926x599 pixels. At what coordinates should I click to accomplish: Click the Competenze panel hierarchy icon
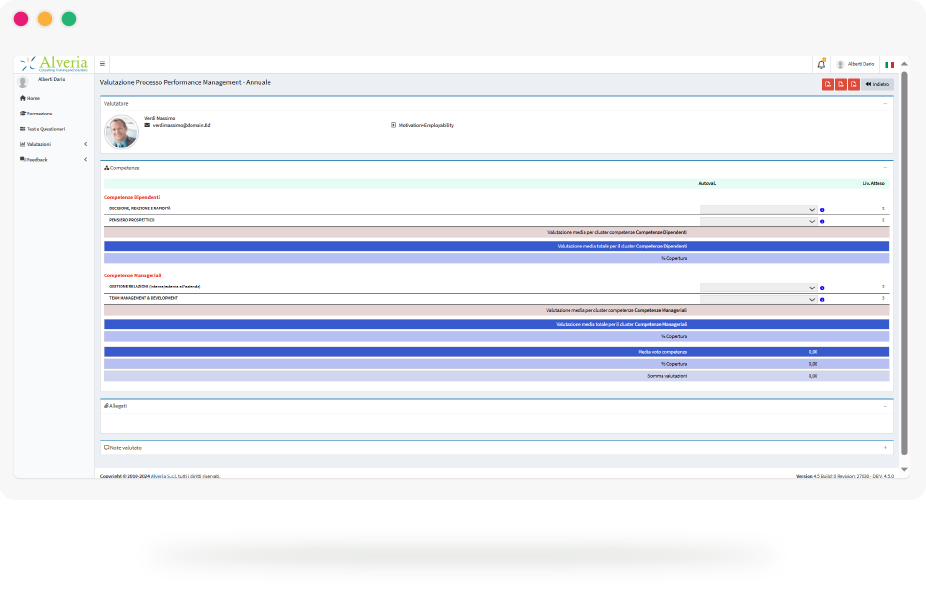tap(106, 168)
